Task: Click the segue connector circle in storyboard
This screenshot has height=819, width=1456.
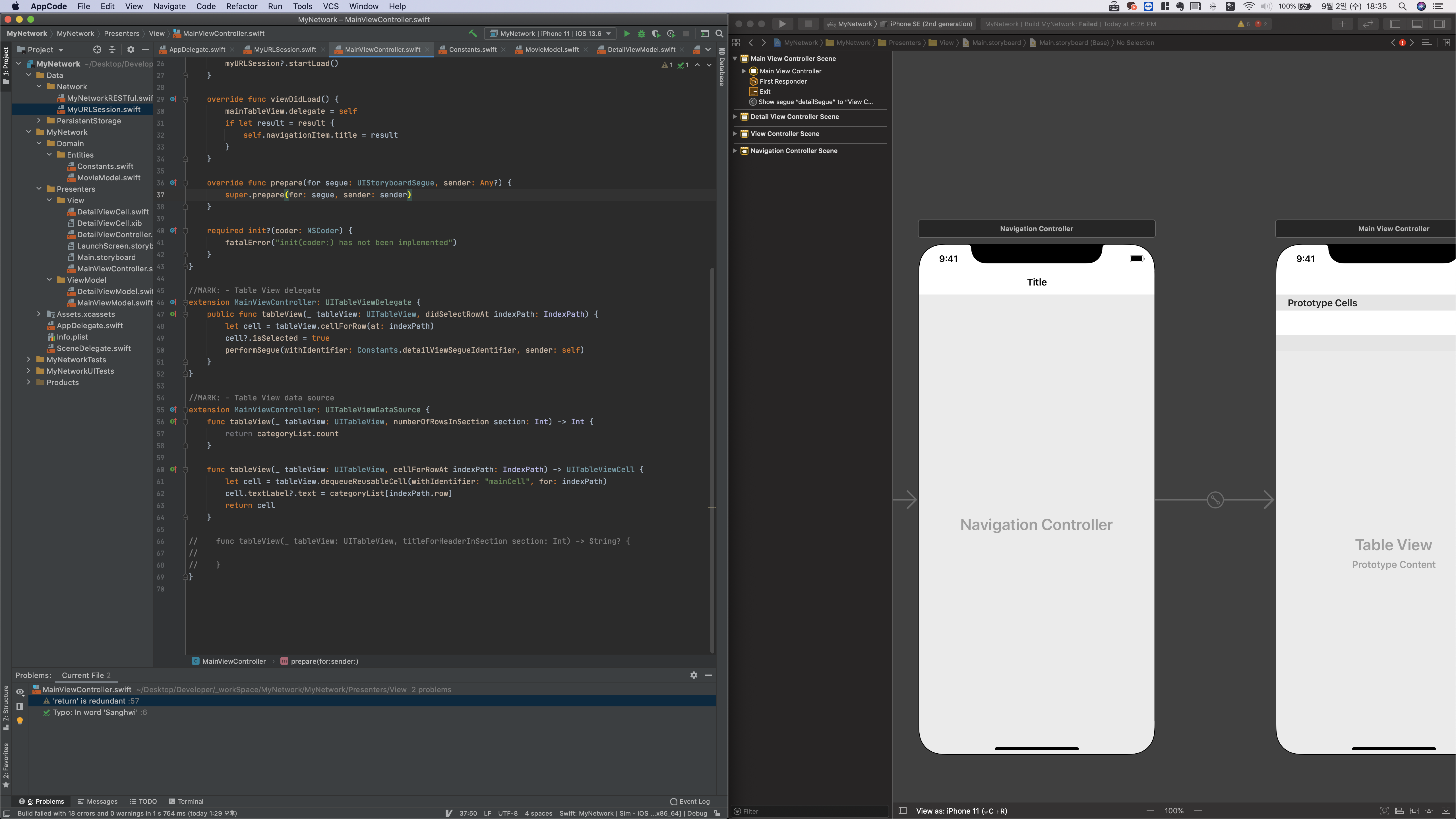Action: (1215, 500)
